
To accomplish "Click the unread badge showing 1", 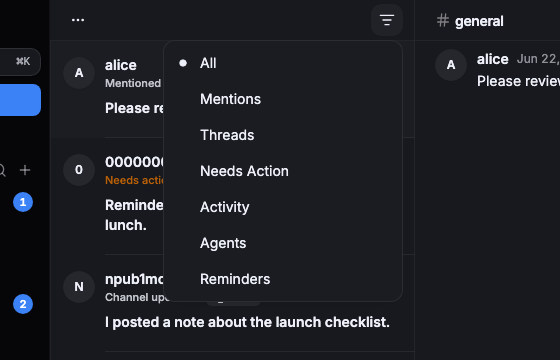I will (x=23, y=202).
